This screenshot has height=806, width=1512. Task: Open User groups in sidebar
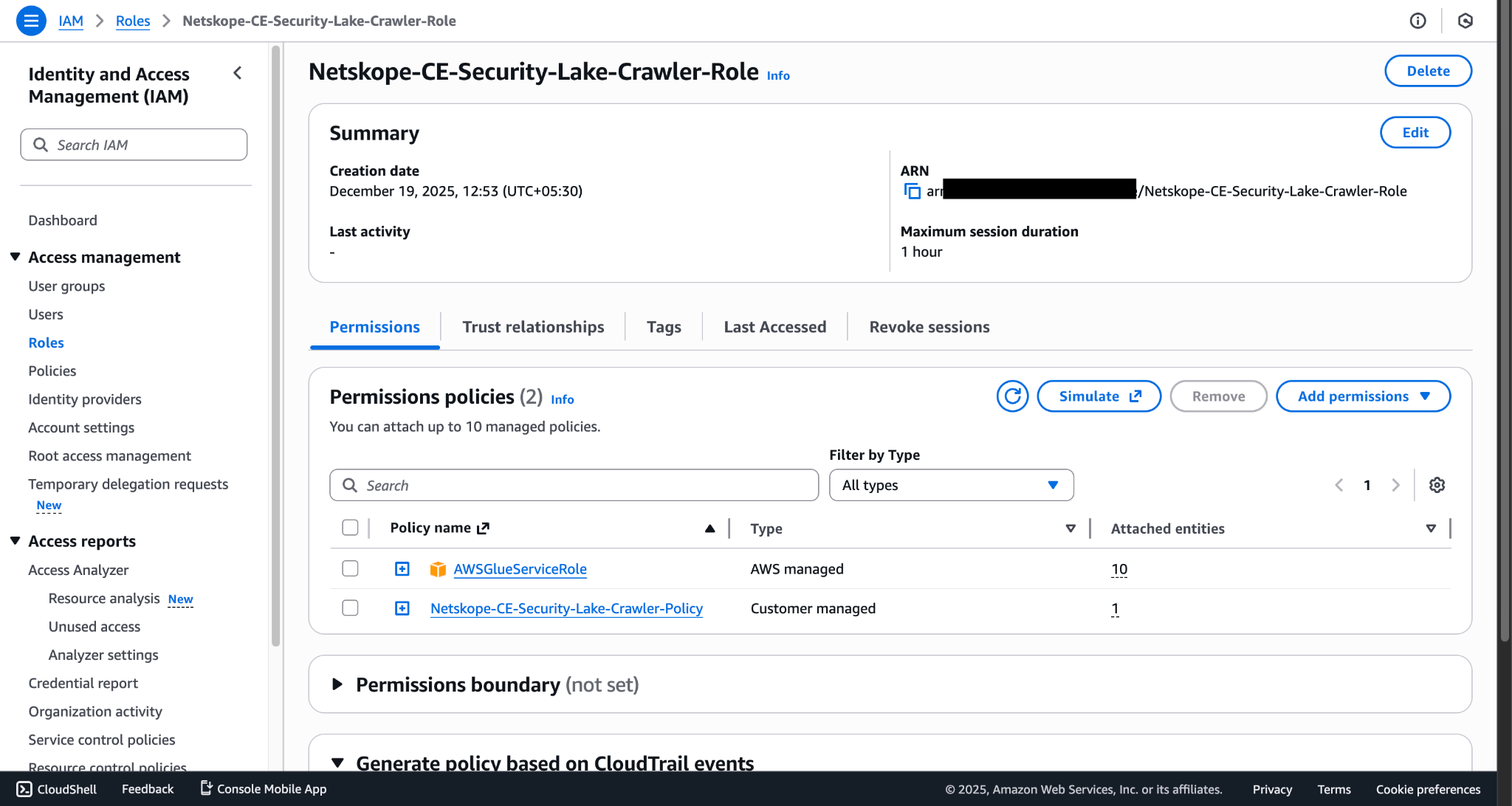pyautogui.click(x=66, y=286)
